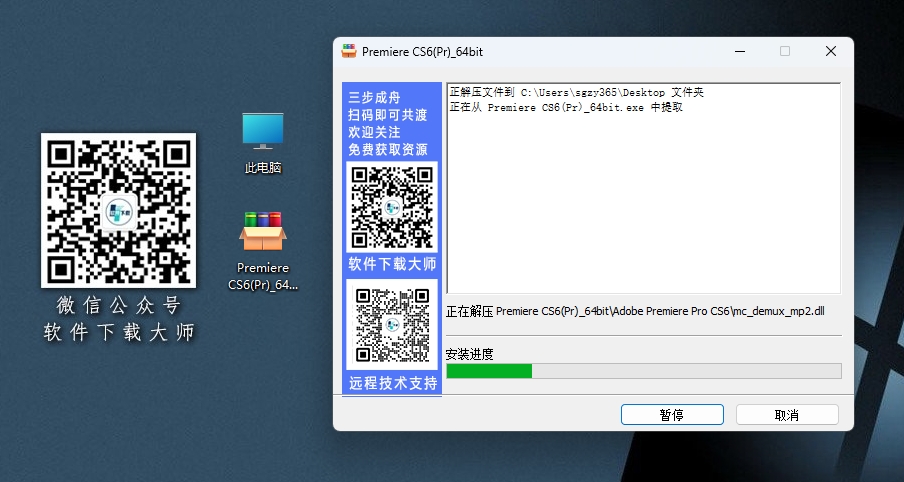
Task: Click the 扫码即可共渡 text in the sidebar
Action: tap(387, 115)
